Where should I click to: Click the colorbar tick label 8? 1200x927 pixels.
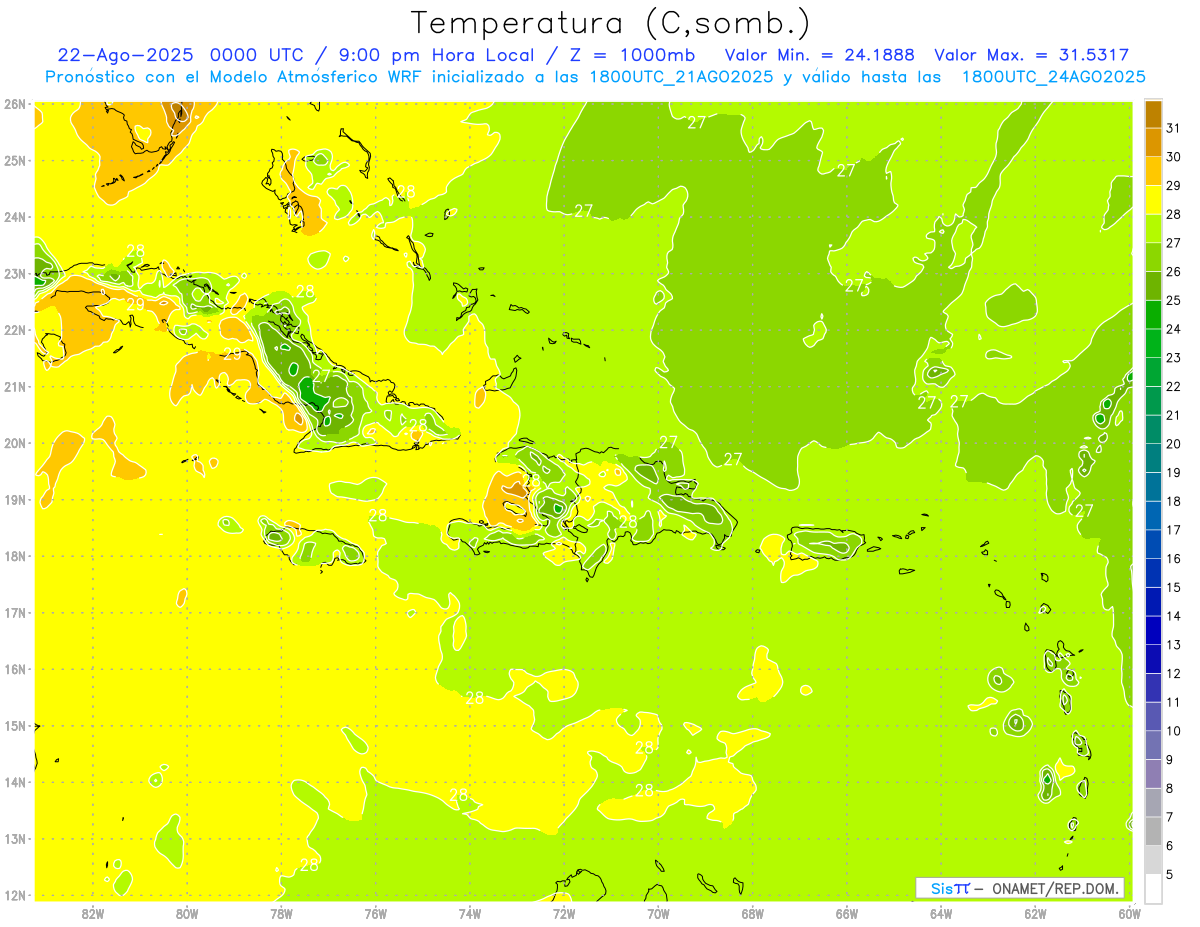coord(1171,788)
